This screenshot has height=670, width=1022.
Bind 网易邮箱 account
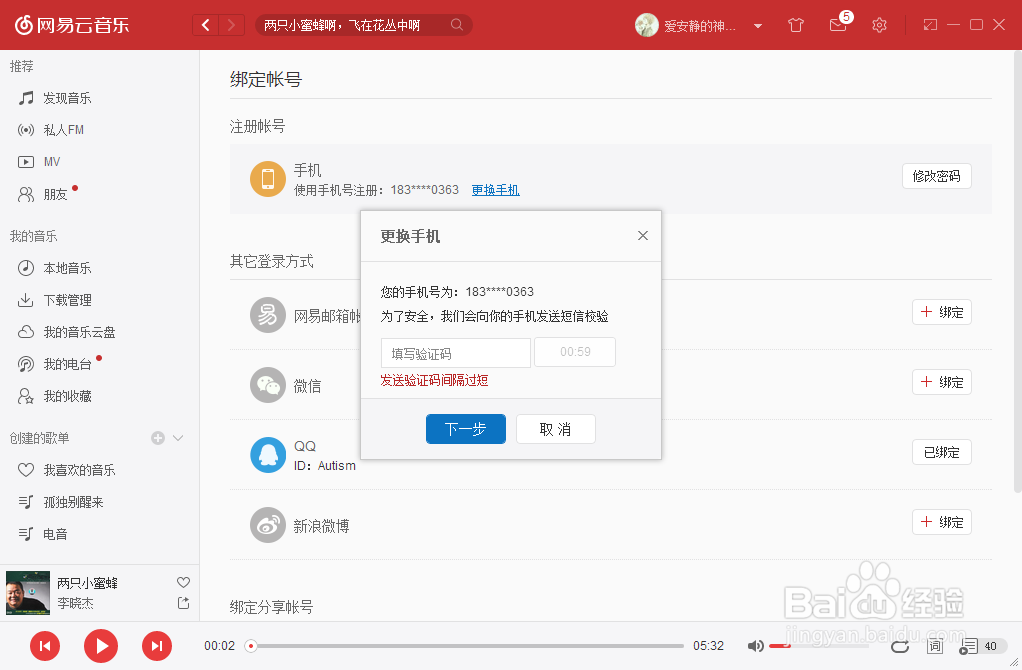[942, 312]
